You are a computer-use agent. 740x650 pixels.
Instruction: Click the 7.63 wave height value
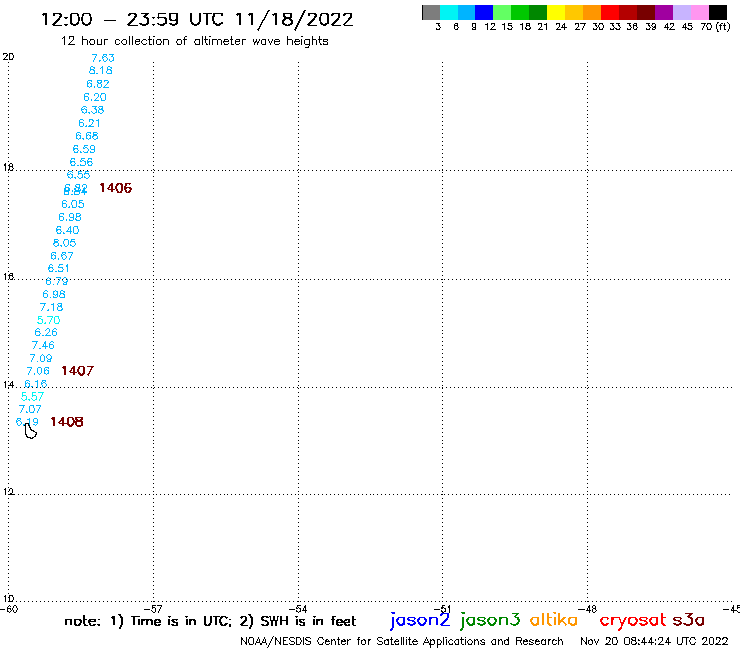tap(103, 58)
